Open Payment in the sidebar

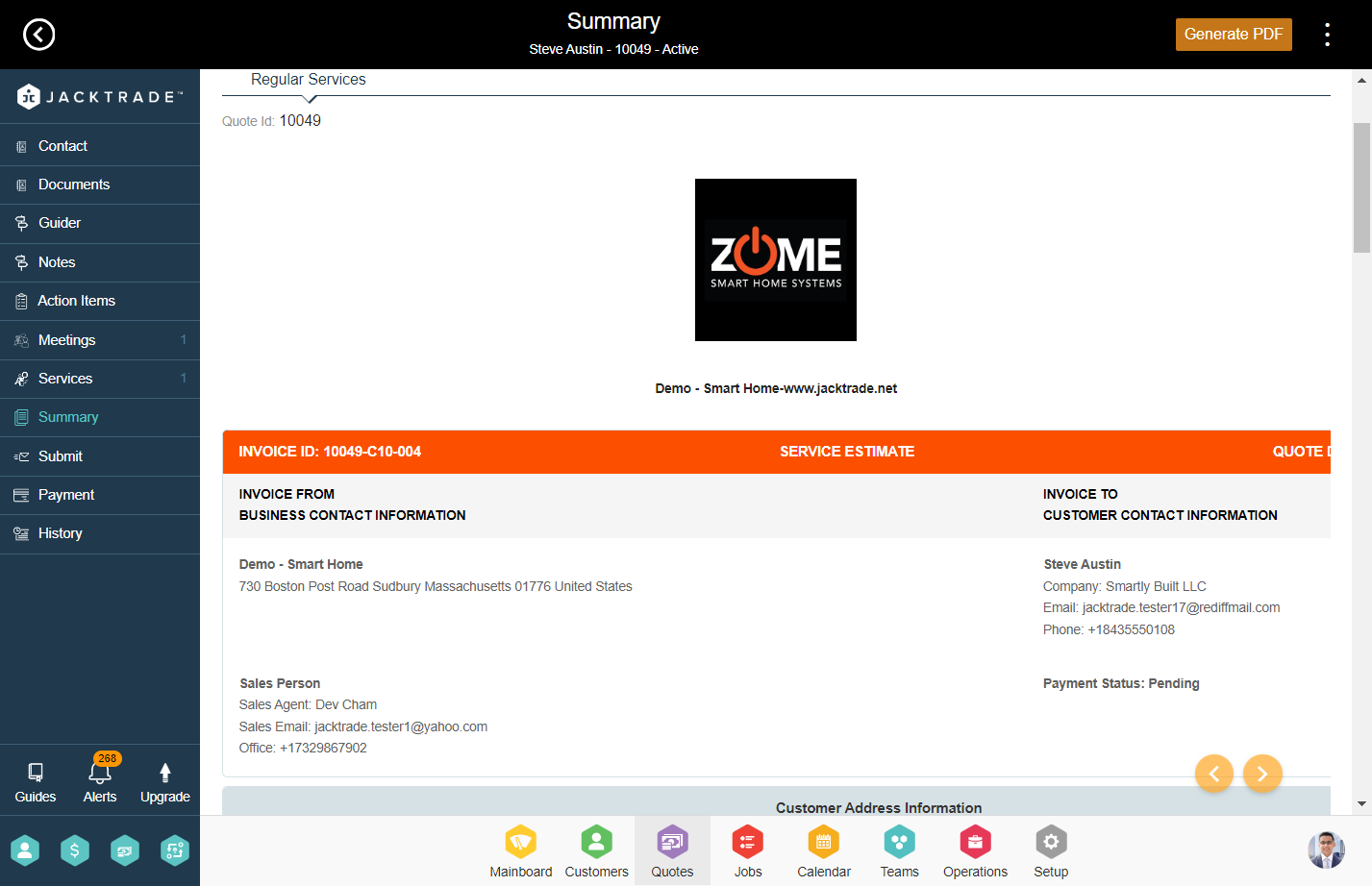100,495
